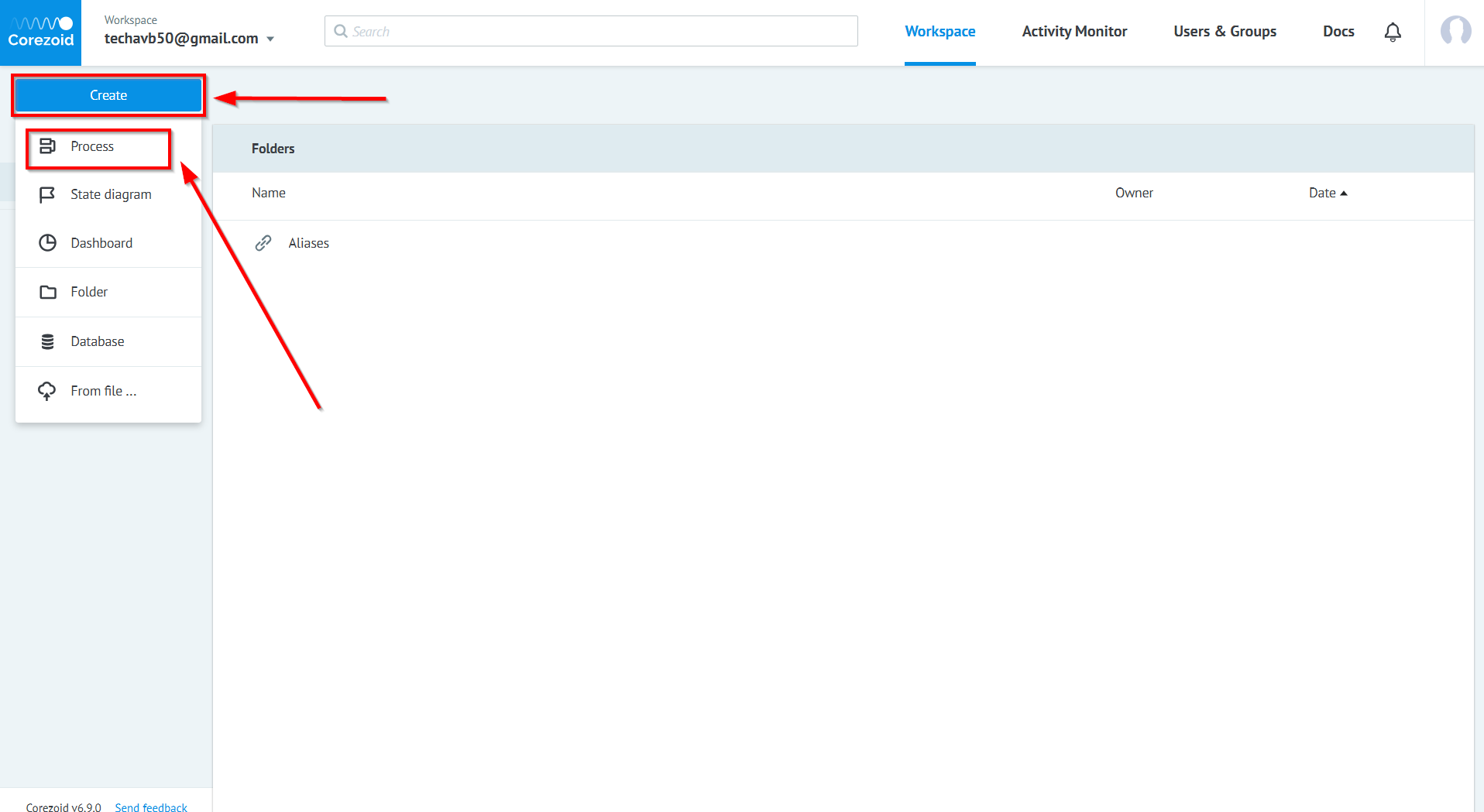1484x812 pixels.
Task: Switch to the Activity Monitor tab
Action: coord(1073,32)
